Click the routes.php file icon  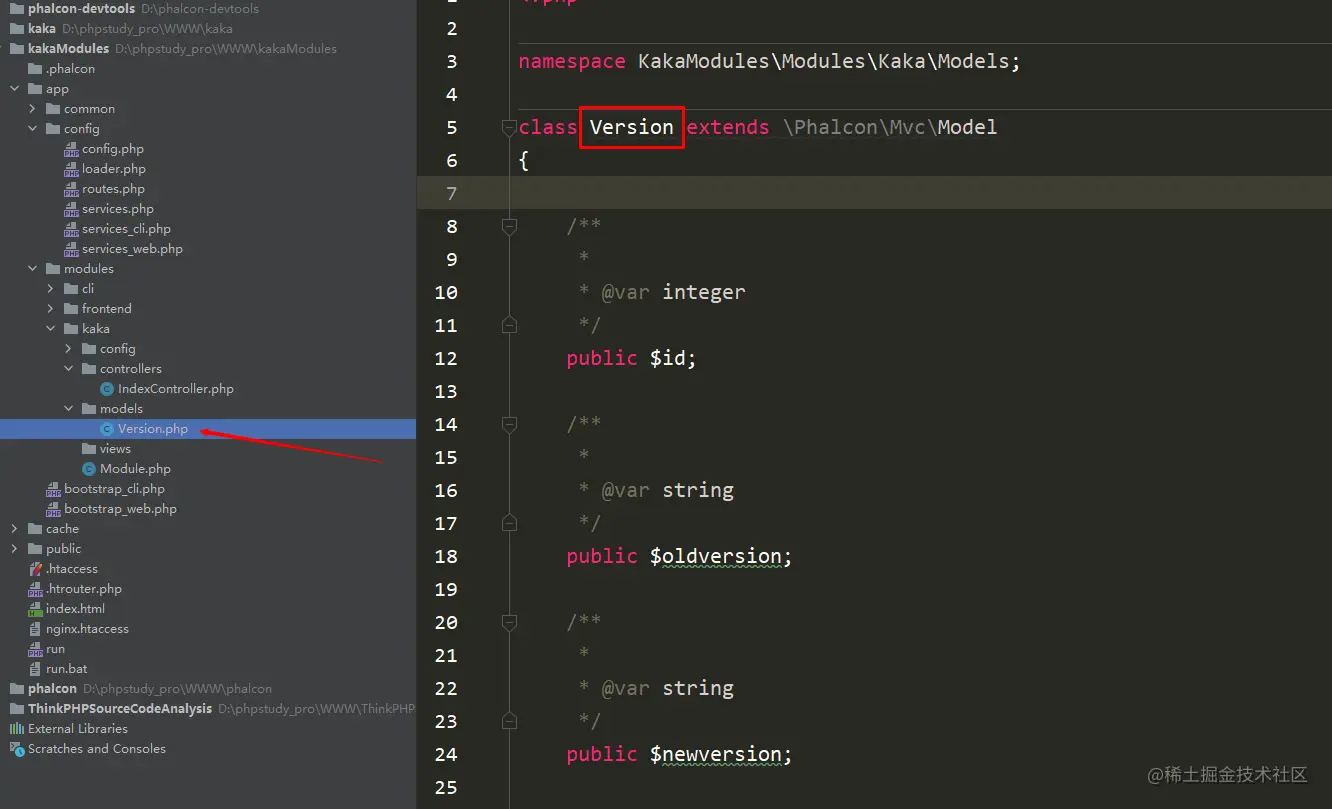(x=71, y=189)
